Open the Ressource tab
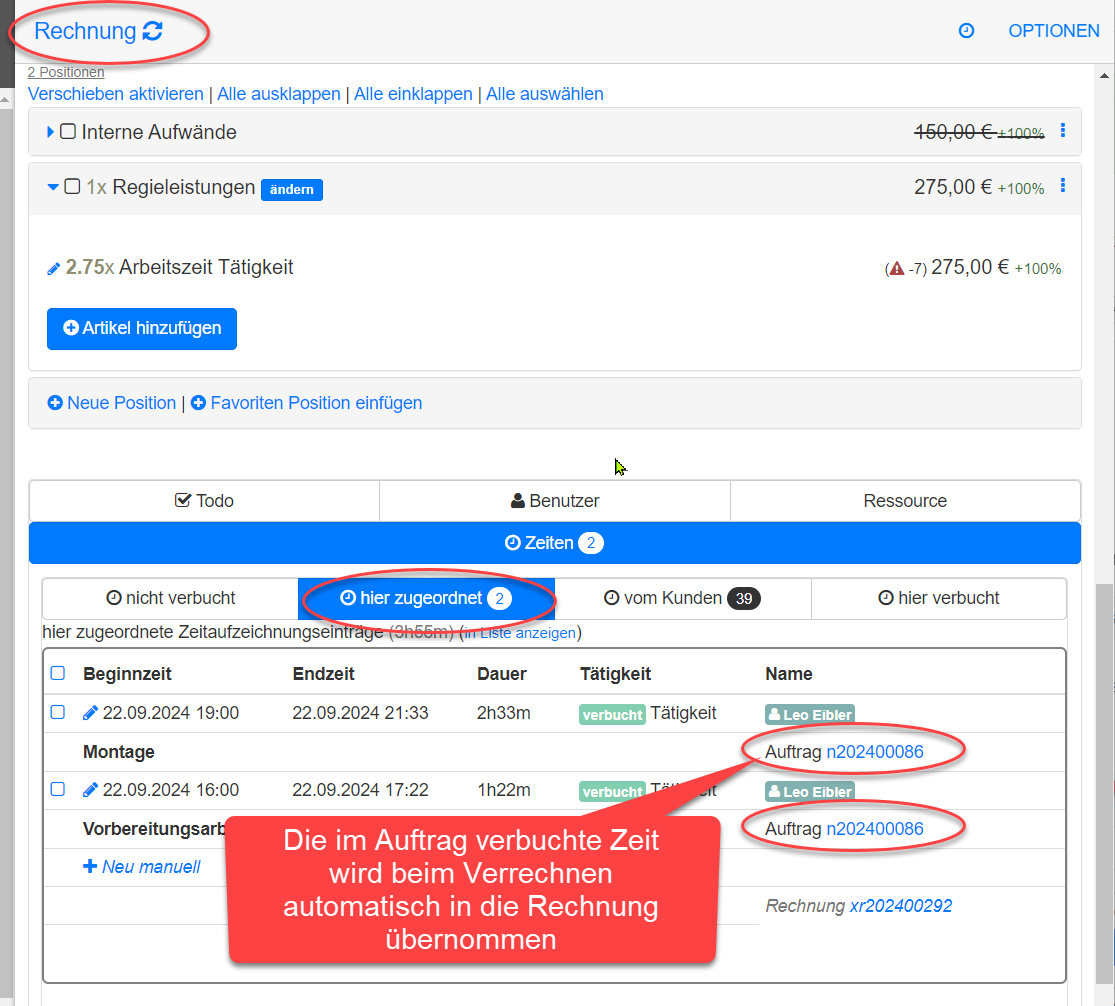1115x1006 pixels. pyautogui.click(x=905, y=501)
